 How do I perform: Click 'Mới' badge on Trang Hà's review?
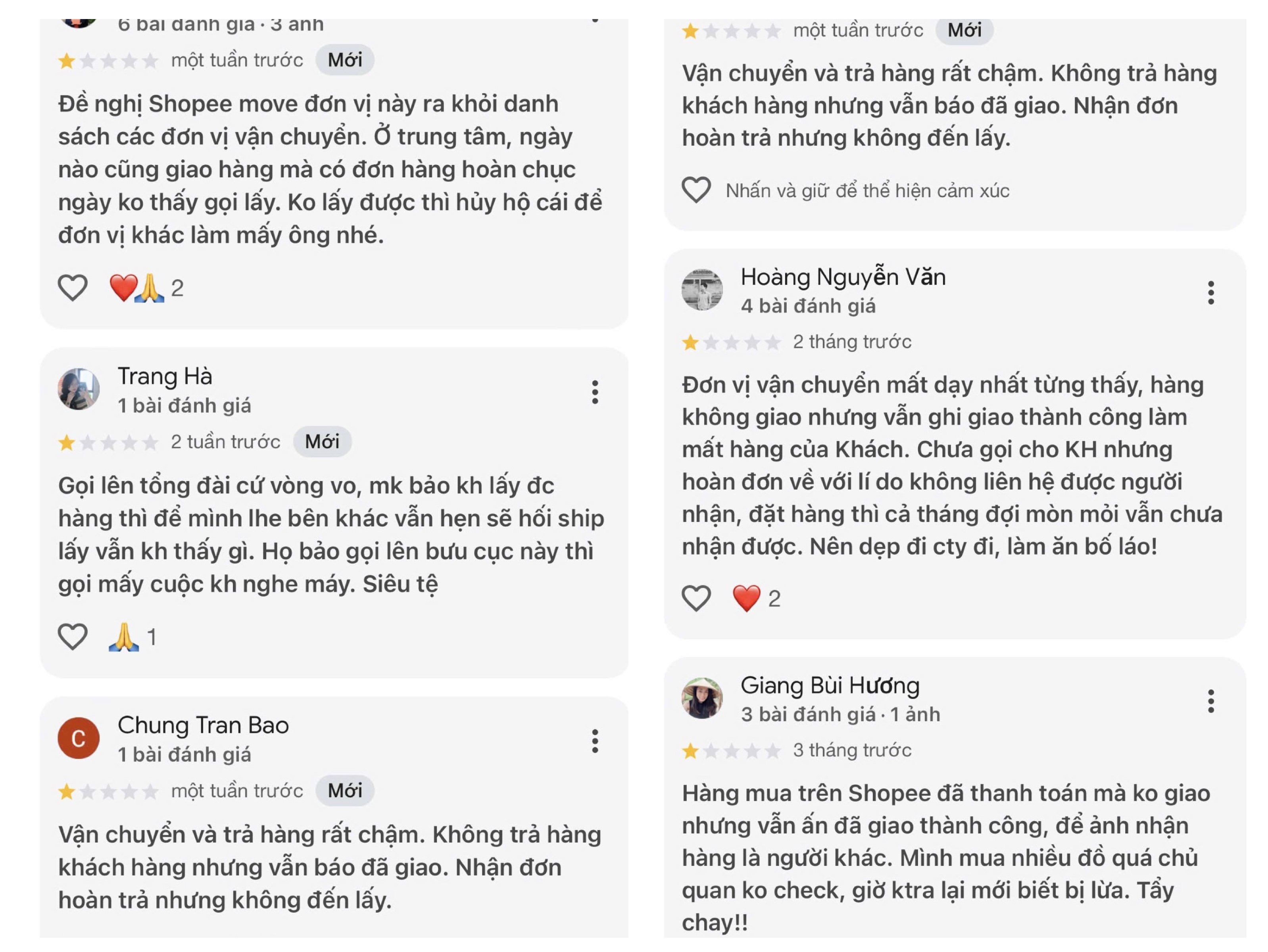(x=322, y=442)
